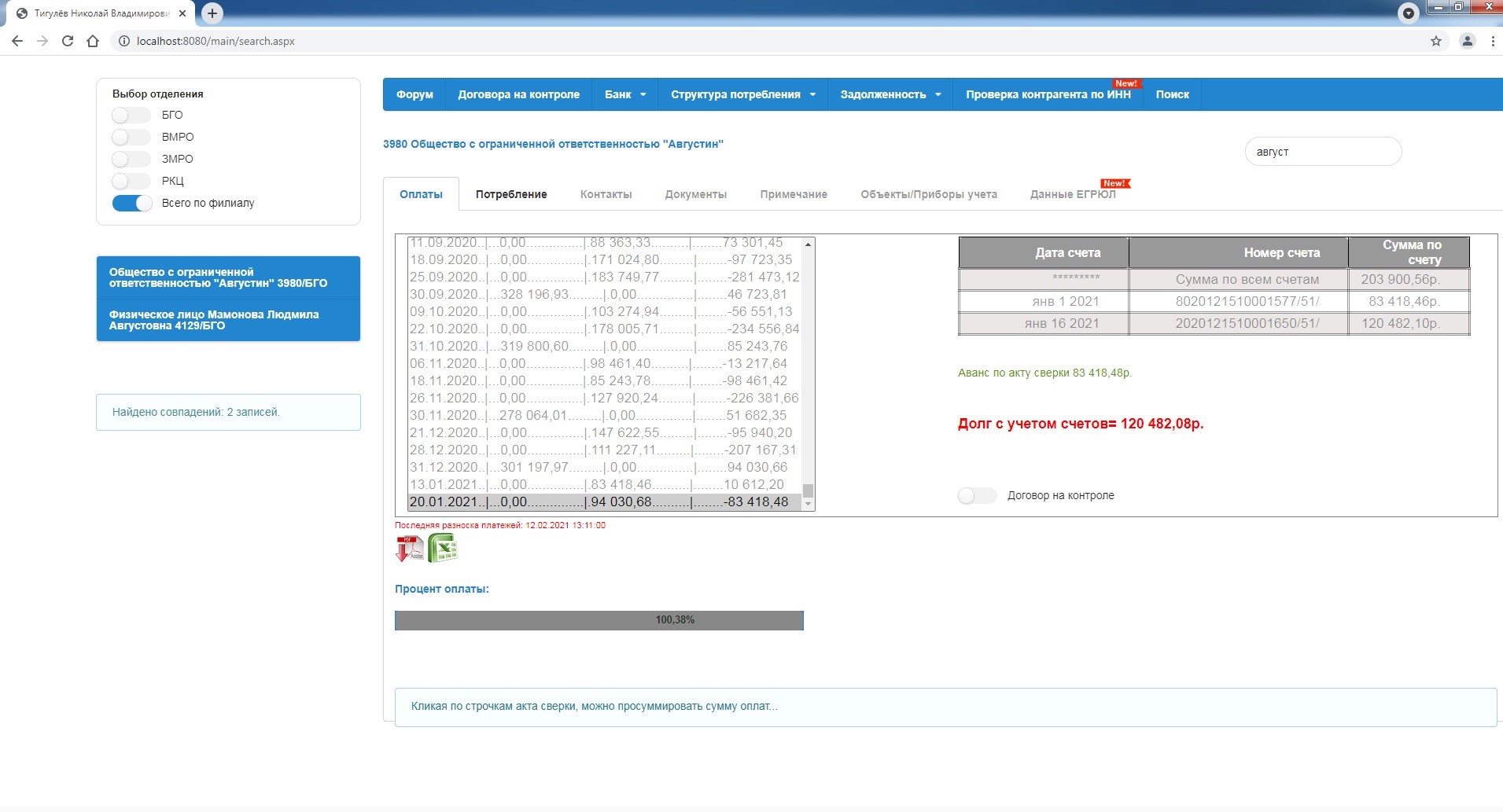
Task: Navigate back with browser back arrow
Action: (x=17, y=41)
